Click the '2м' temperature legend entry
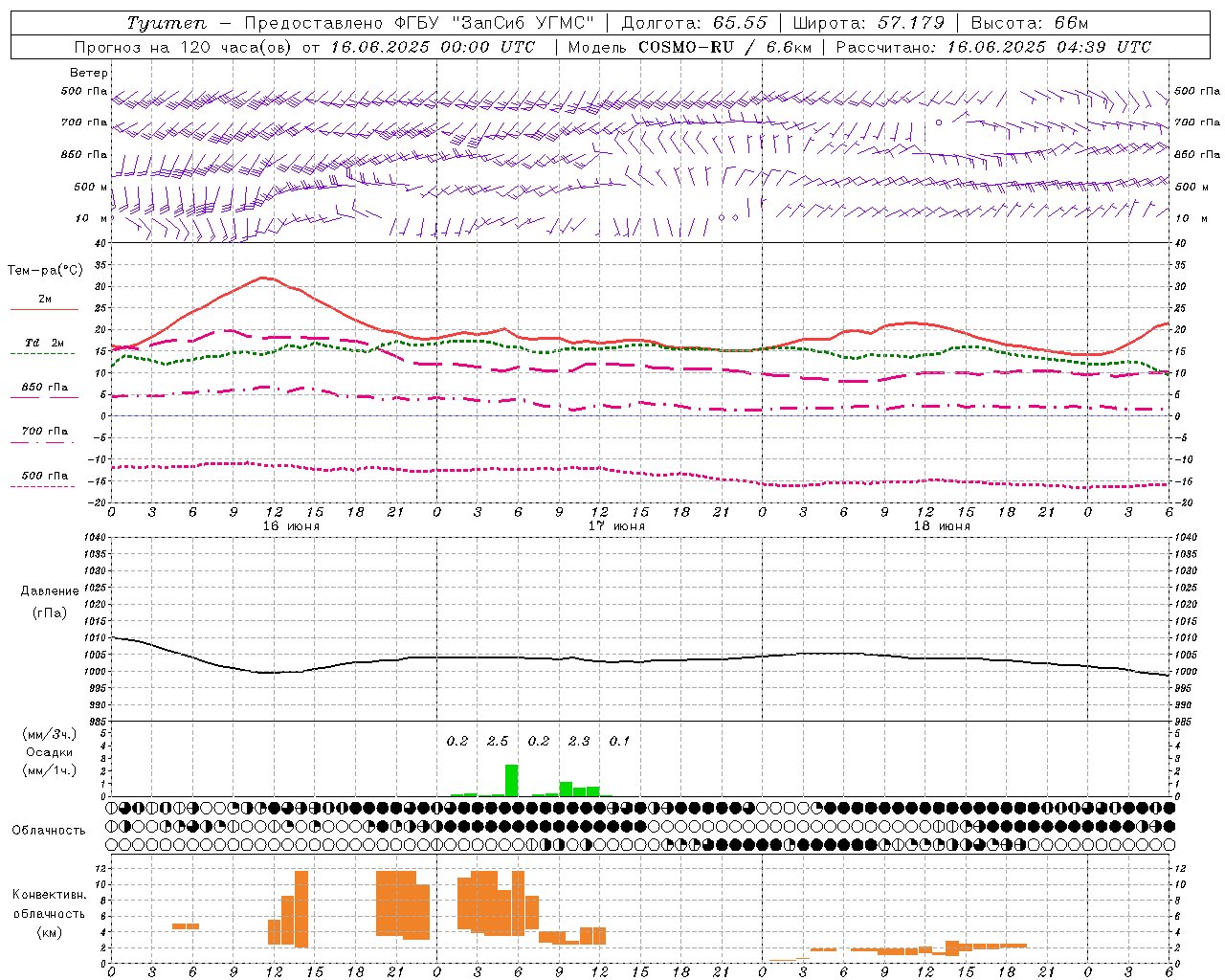The image size is (1225, 980). 45,299
